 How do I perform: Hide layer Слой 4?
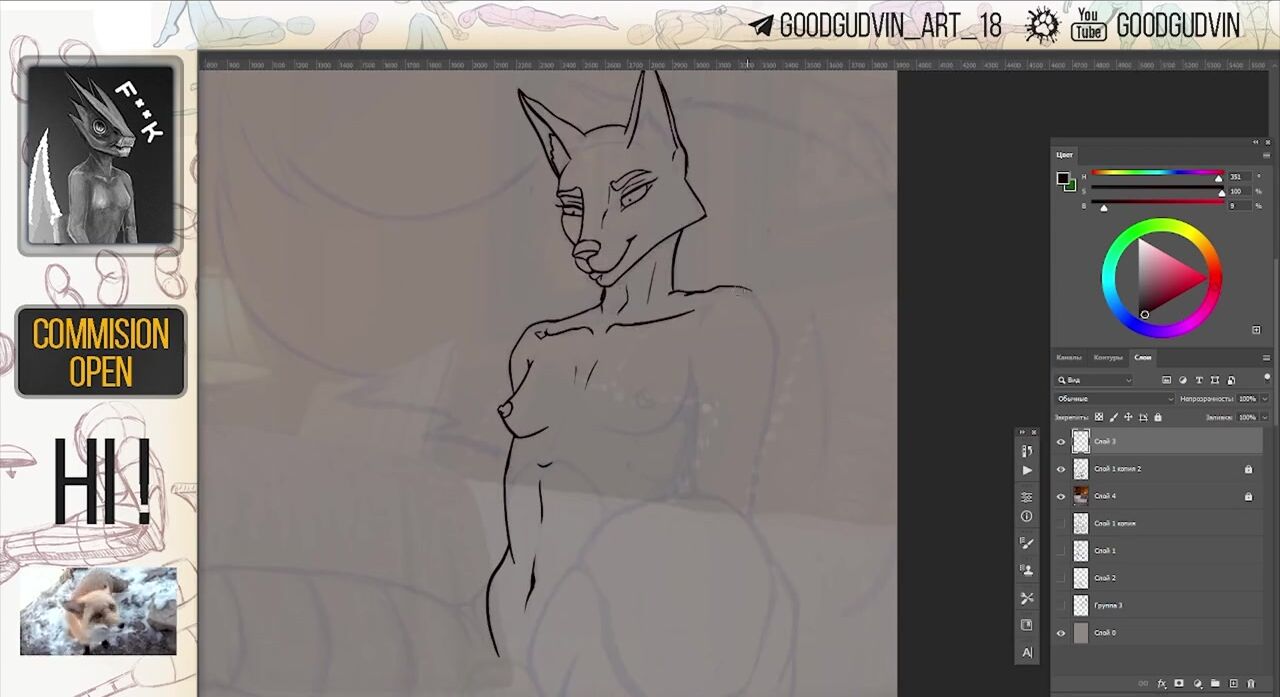1061,496
